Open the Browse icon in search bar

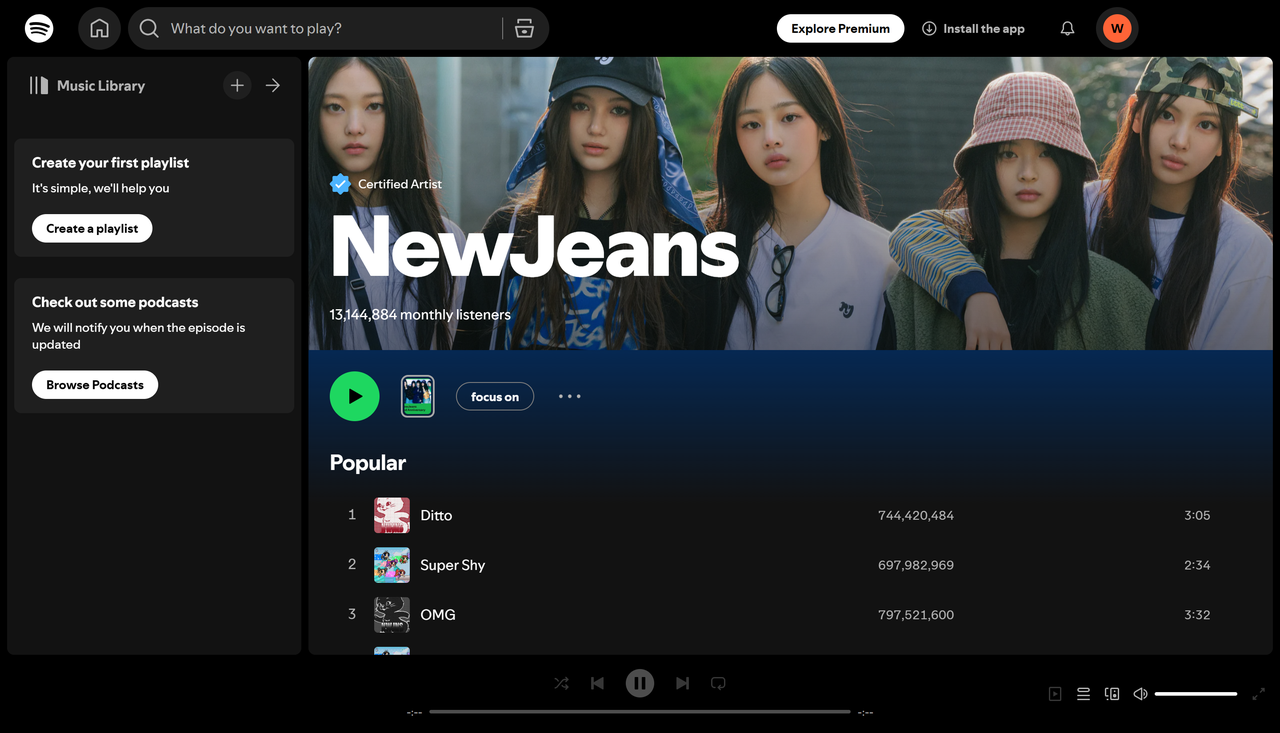click(525, 28)
